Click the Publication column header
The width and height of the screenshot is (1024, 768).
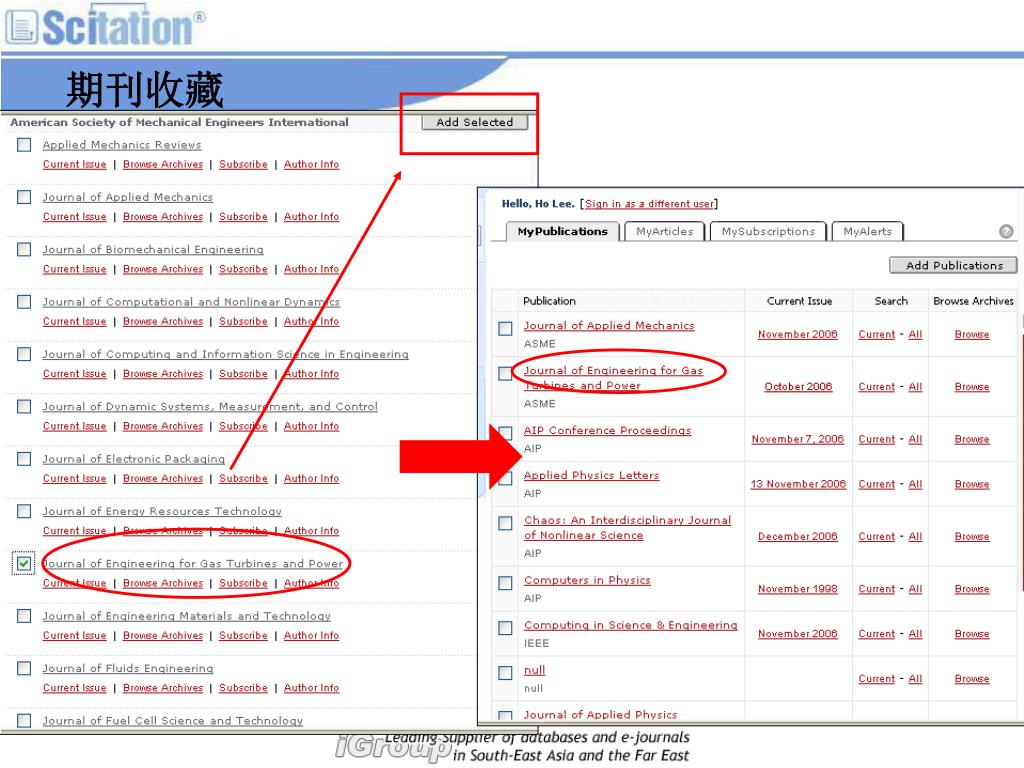click(x=549, y=301)
